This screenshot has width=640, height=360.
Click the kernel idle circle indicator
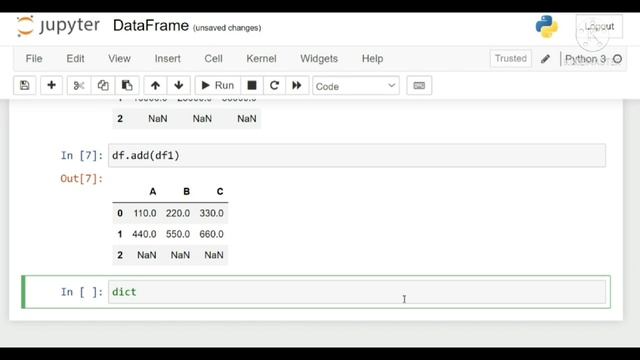point(617,59)
